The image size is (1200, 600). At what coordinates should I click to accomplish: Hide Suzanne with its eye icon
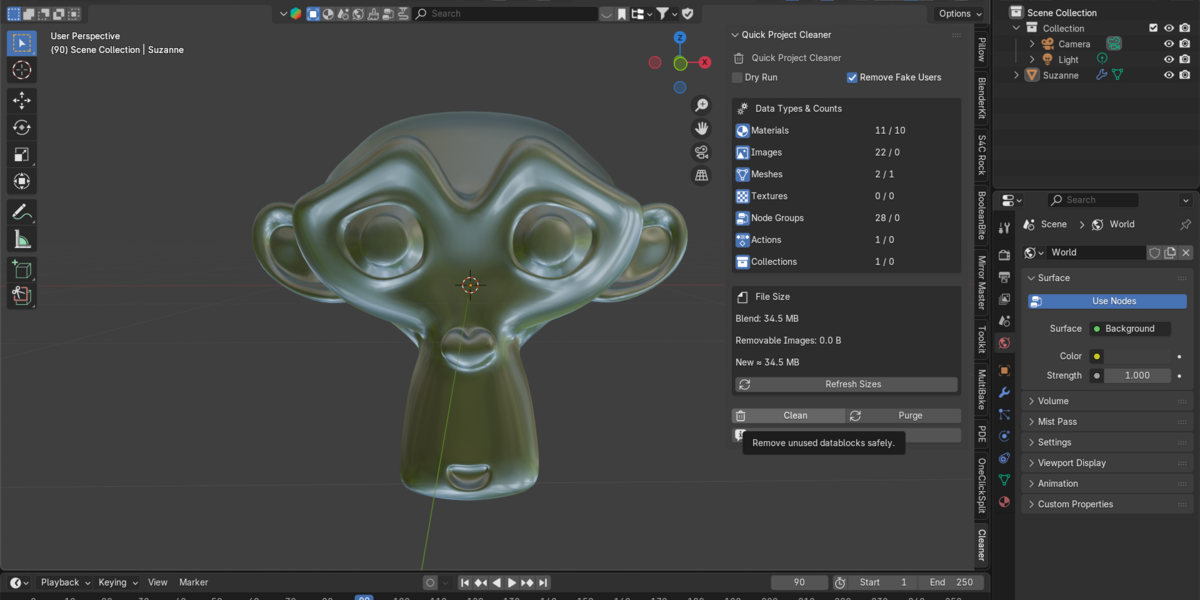[x=1168, y=75]
